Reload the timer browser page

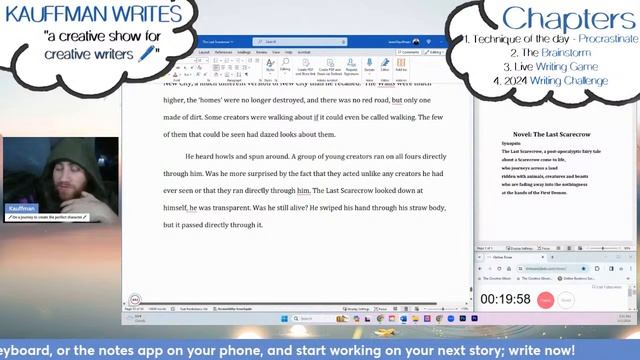click(499, 269)
